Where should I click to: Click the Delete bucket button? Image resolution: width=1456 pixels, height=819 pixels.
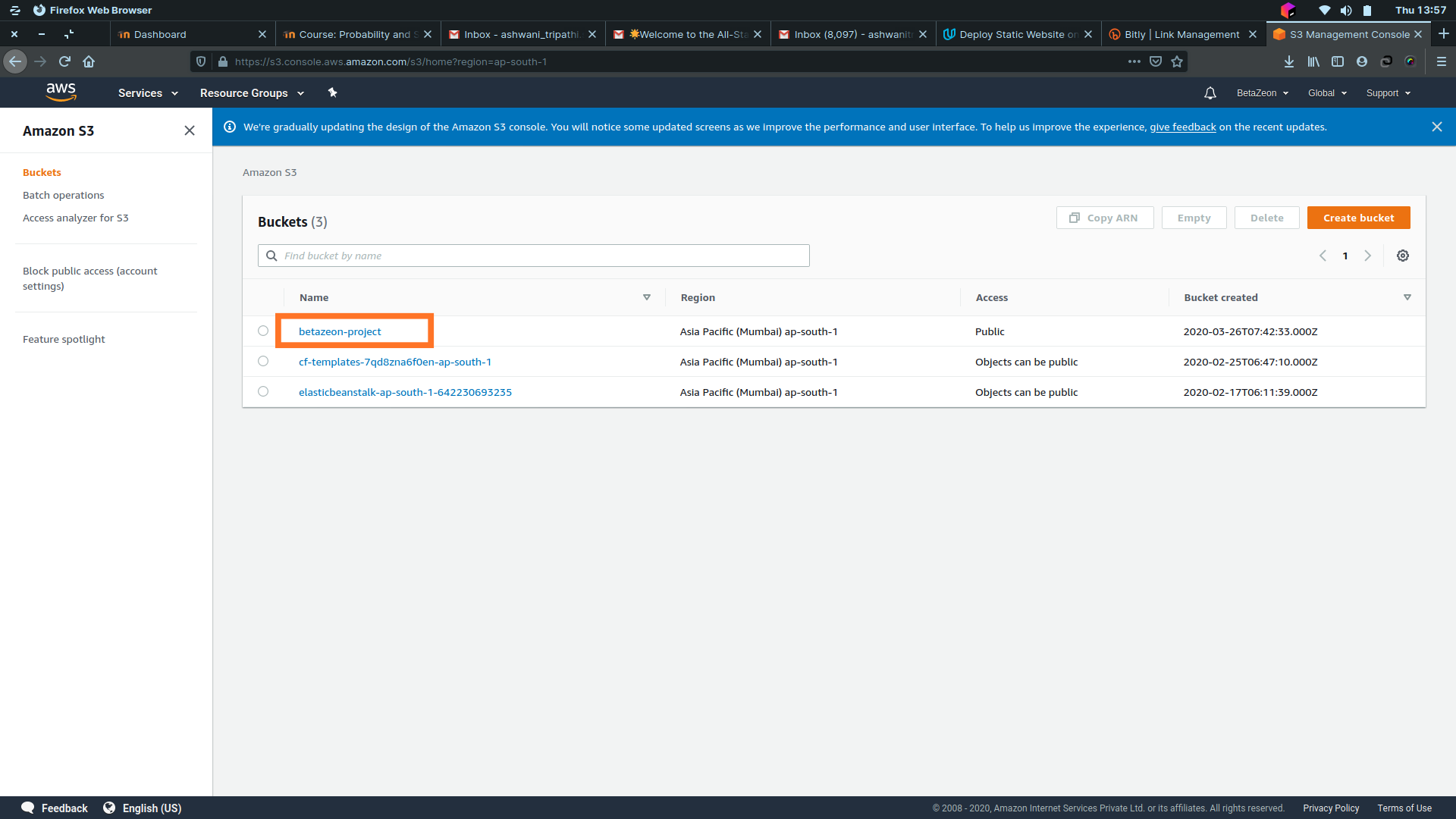coord(1267,218)
